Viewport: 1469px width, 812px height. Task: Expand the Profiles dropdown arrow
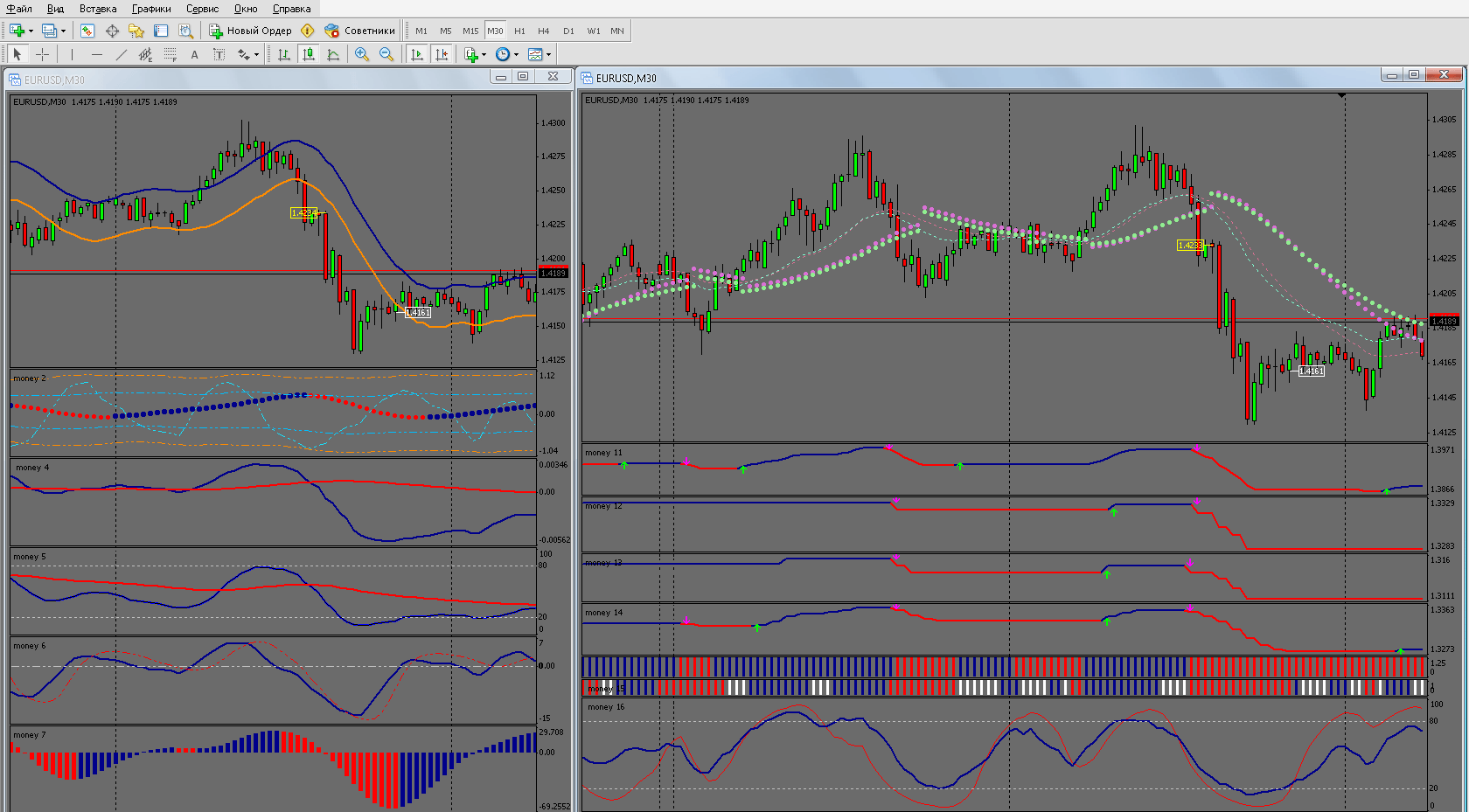[63, 31]
